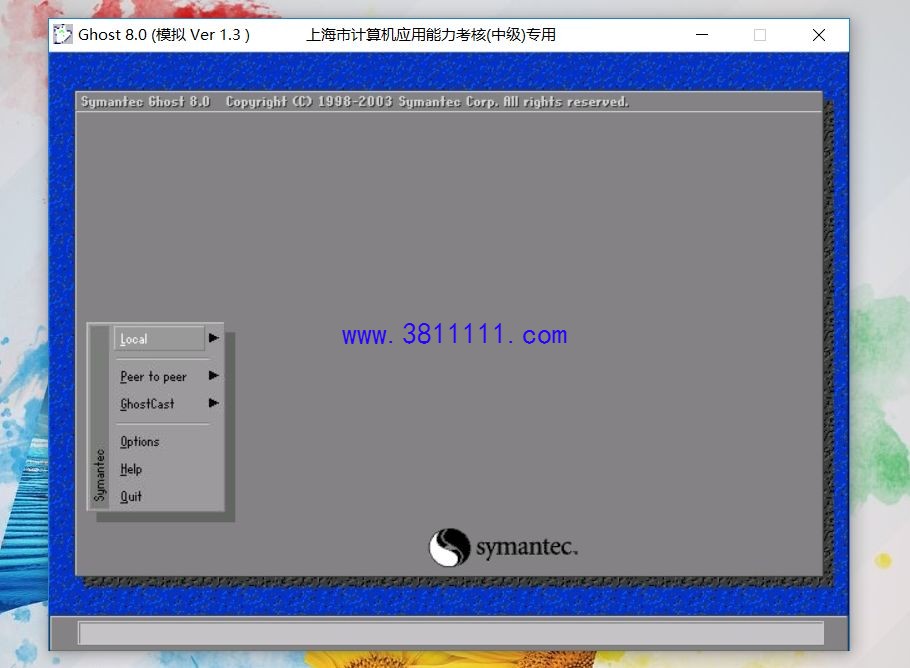Viewport: 910px width, 668px height.
Task: Close the Ghost 8.0 simulator window
Action: (819, 35)
